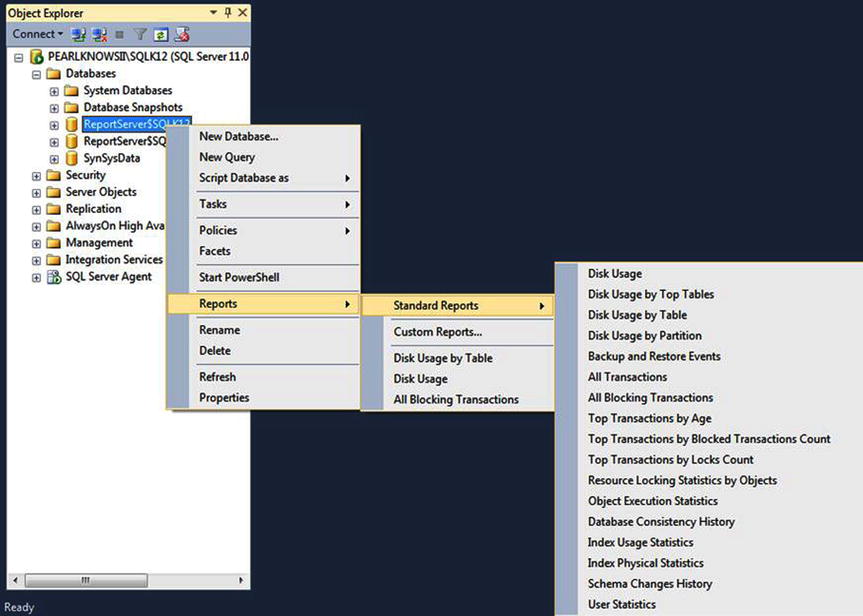
Task: Select Rename in the context menu
Action: click(264, 330)
